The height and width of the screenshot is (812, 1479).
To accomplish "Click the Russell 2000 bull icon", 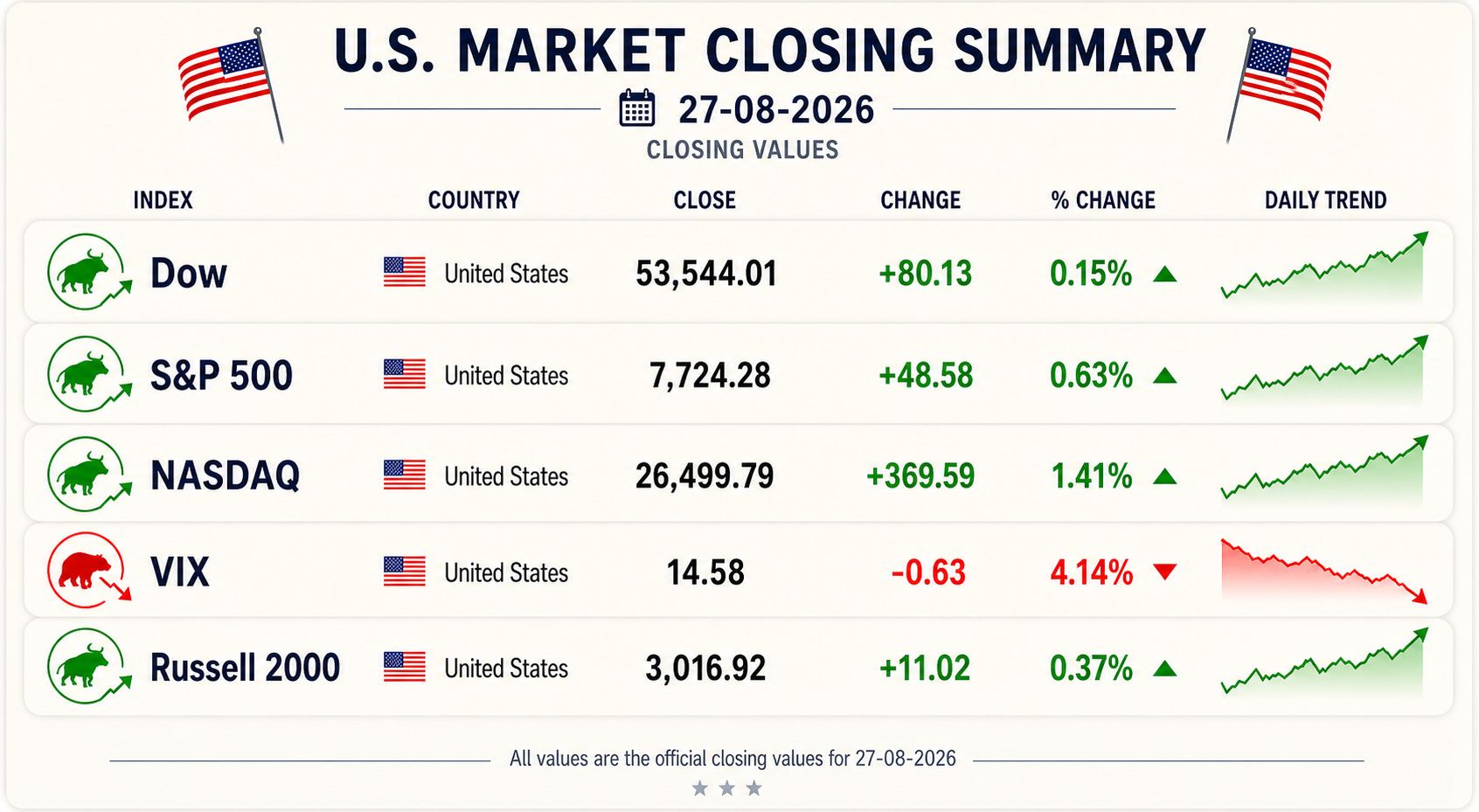I will [x=88, y=667].
